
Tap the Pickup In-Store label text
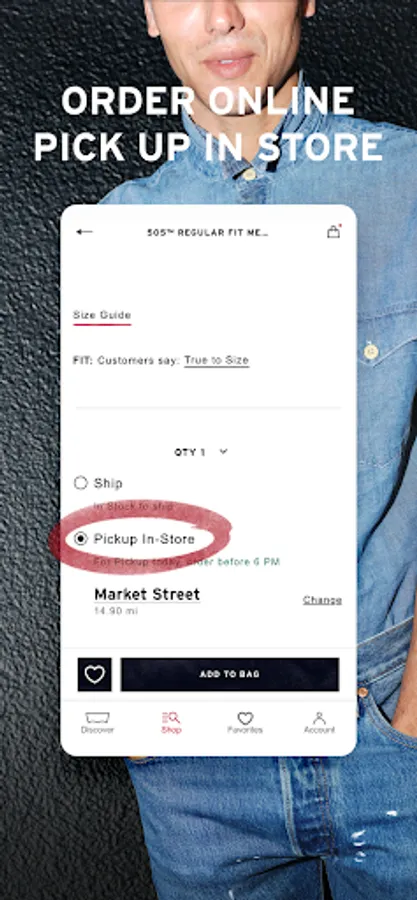[144, 539]
